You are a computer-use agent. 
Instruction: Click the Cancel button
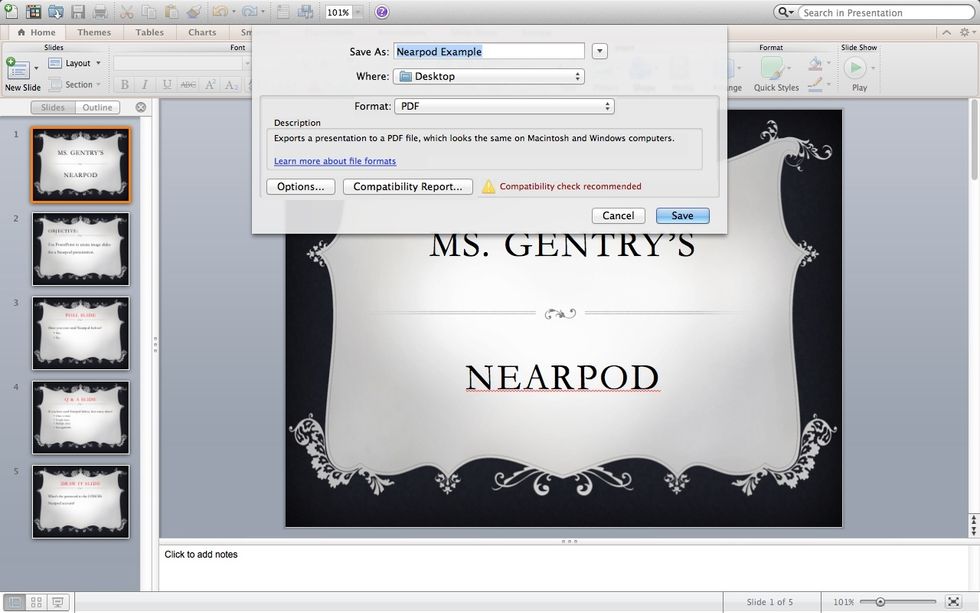click(618, 216)
